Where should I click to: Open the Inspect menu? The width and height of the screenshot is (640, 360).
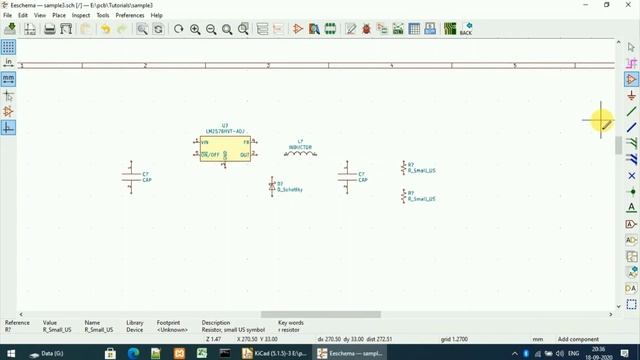(x=80, y=15)
